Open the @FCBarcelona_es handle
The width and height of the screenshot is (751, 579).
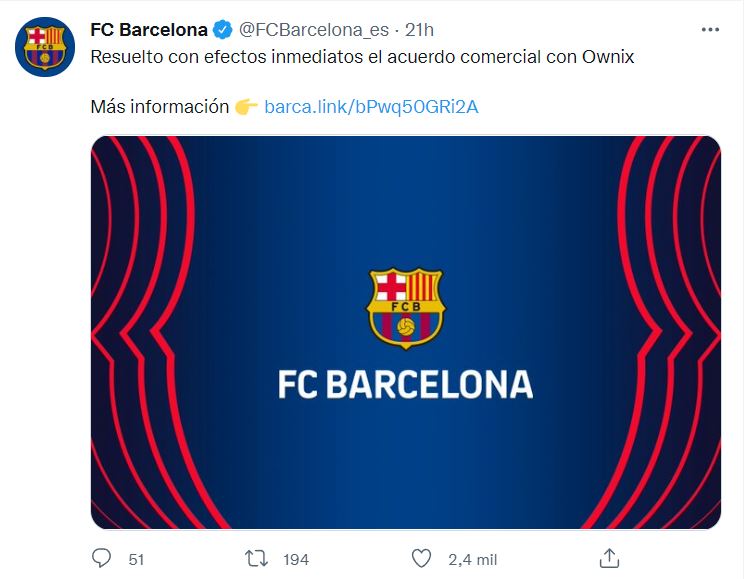(x=314, y=30)
